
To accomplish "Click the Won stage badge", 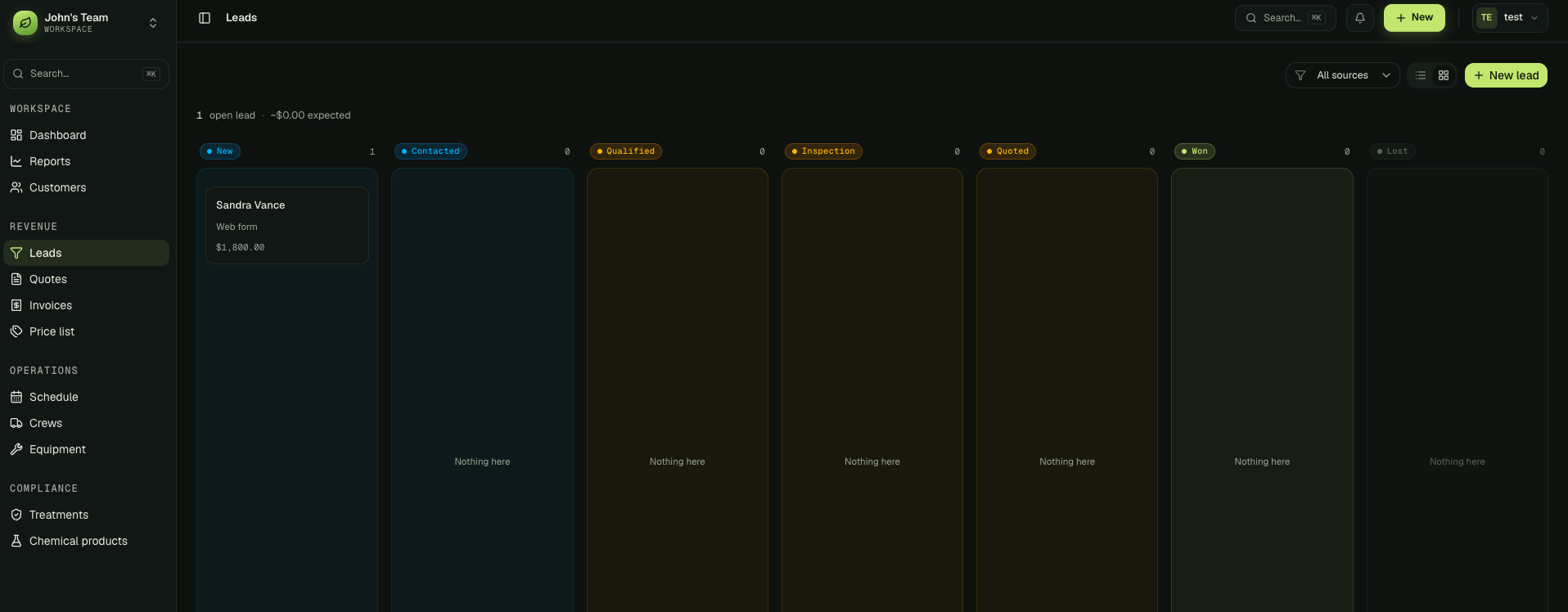I will (x=1195, y=151).
